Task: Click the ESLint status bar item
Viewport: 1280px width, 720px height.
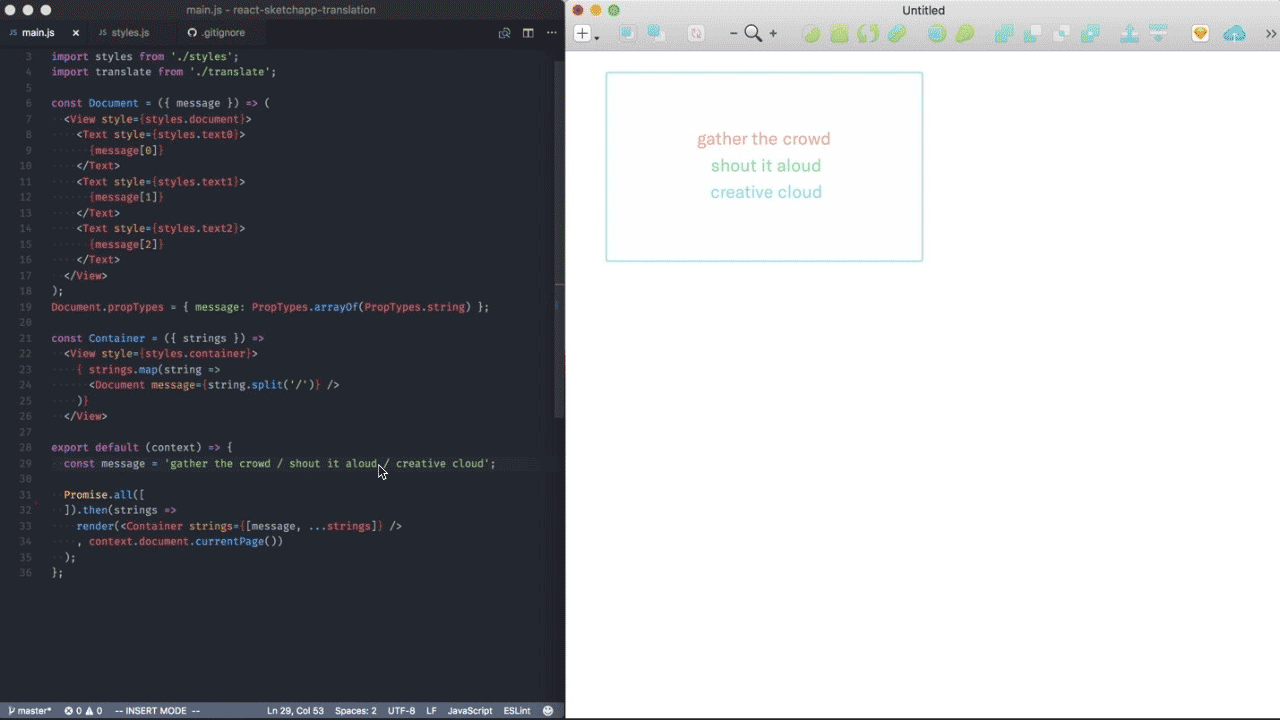Action: 517,711
